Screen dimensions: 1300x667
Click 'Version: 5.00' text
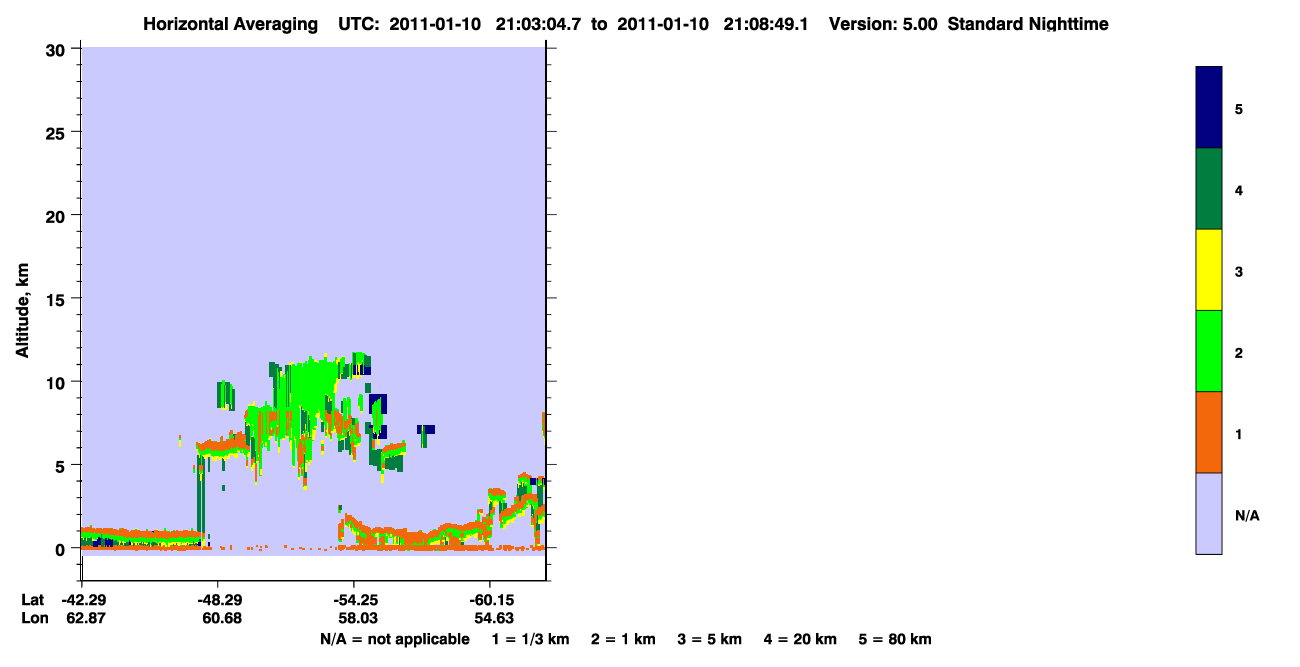pyautogui.click(x=883, y=24)
